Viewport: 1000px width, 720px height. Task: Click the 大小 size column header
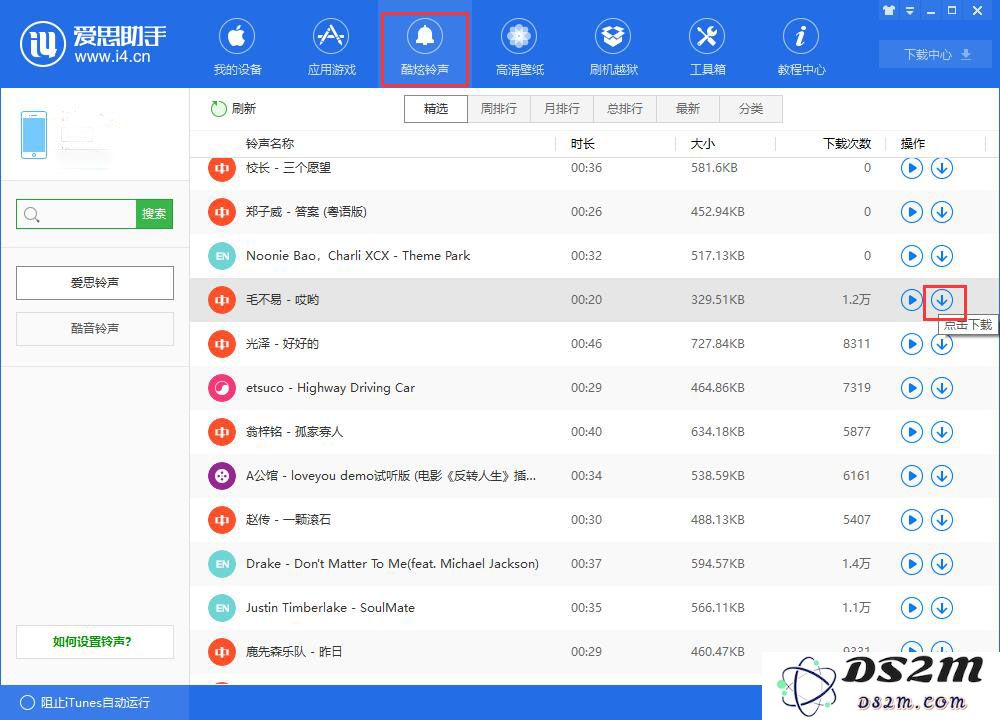(x=703, y=143)
